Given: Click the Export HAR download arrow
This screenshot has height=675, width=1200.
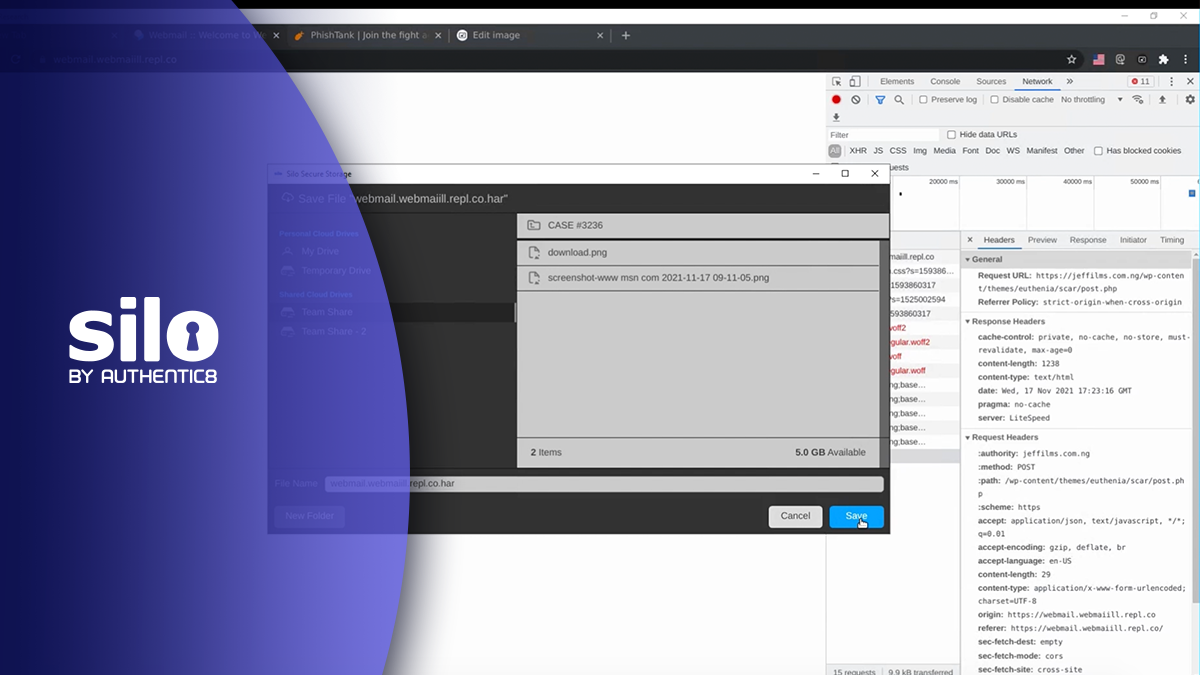Looking at the screenshot, I should coord(837,117).
